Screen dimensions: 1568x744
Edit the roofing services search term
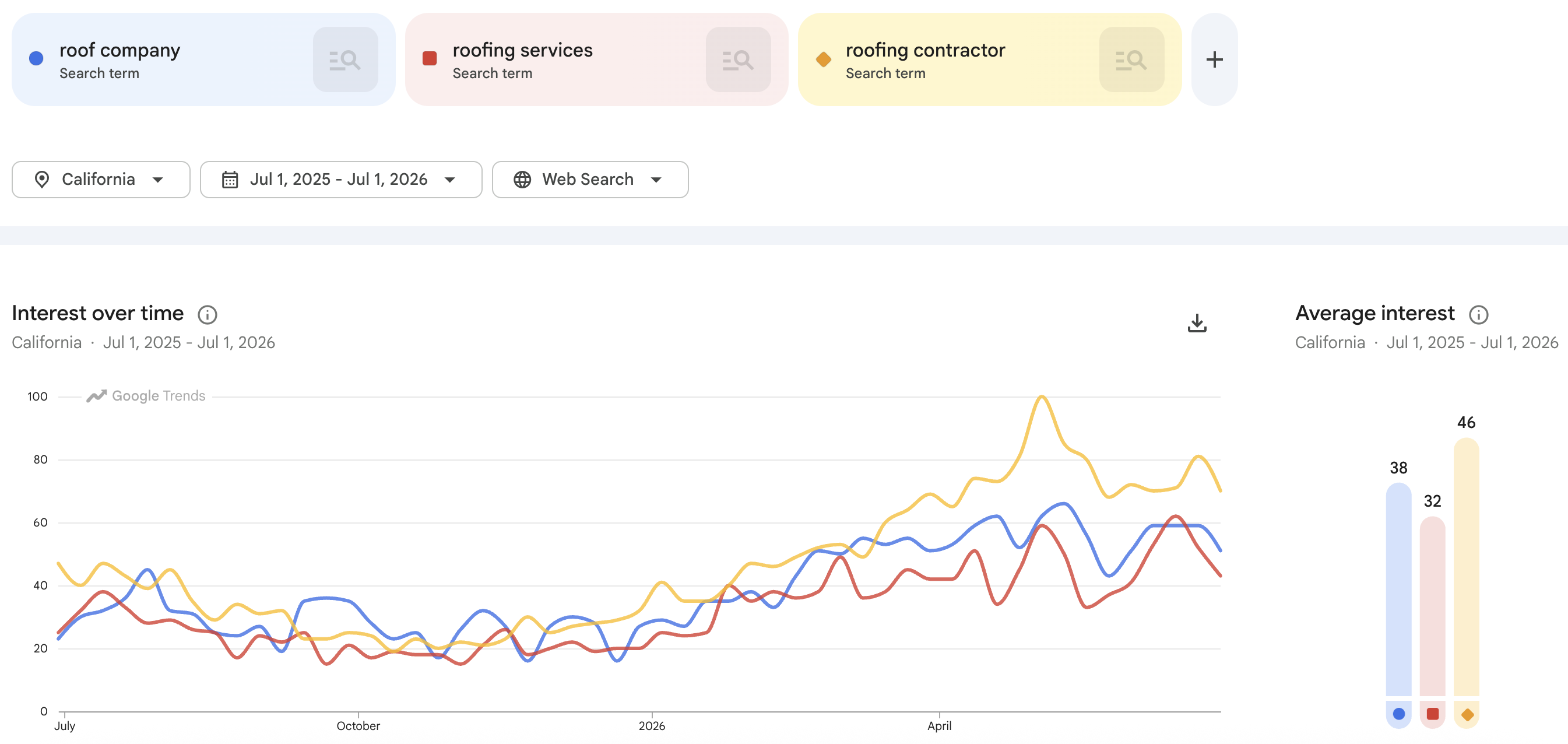[x=522, y=50]
